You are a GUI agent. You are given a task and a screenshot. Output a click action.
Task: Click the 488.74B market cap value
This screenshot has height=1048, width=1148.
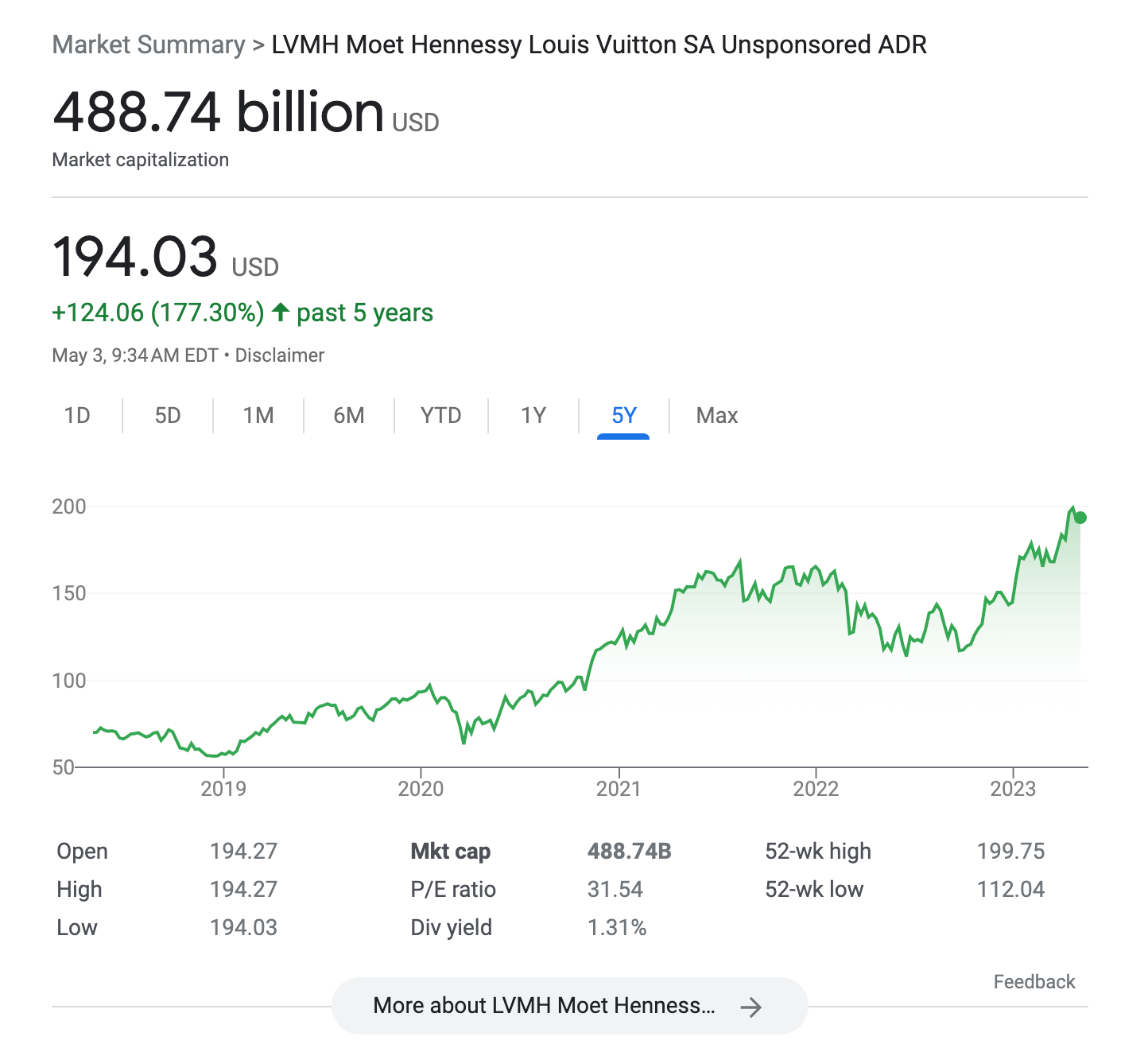point(630,852)
